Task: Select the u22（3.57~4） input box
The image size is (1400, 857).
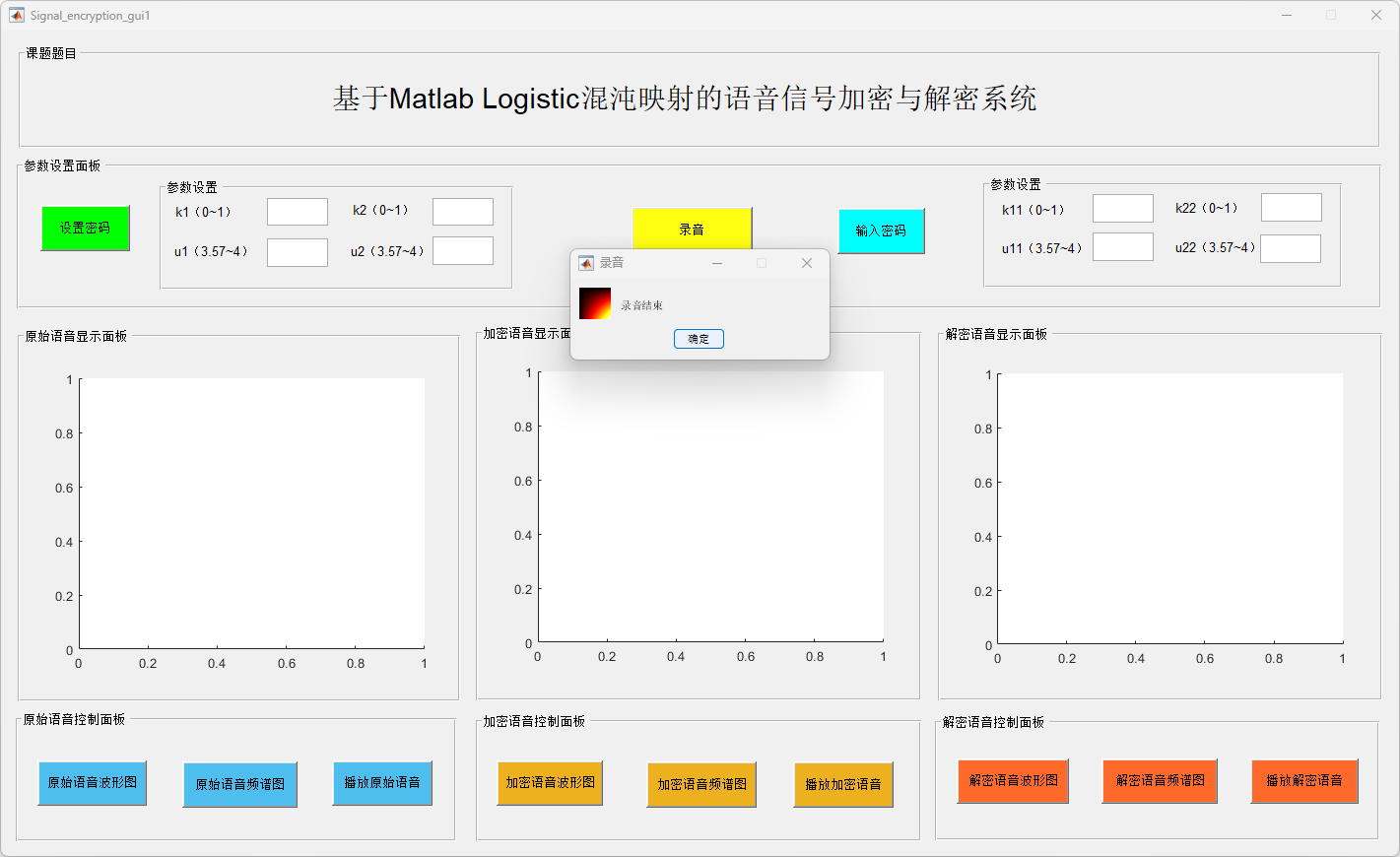Action: (1291, 248)
